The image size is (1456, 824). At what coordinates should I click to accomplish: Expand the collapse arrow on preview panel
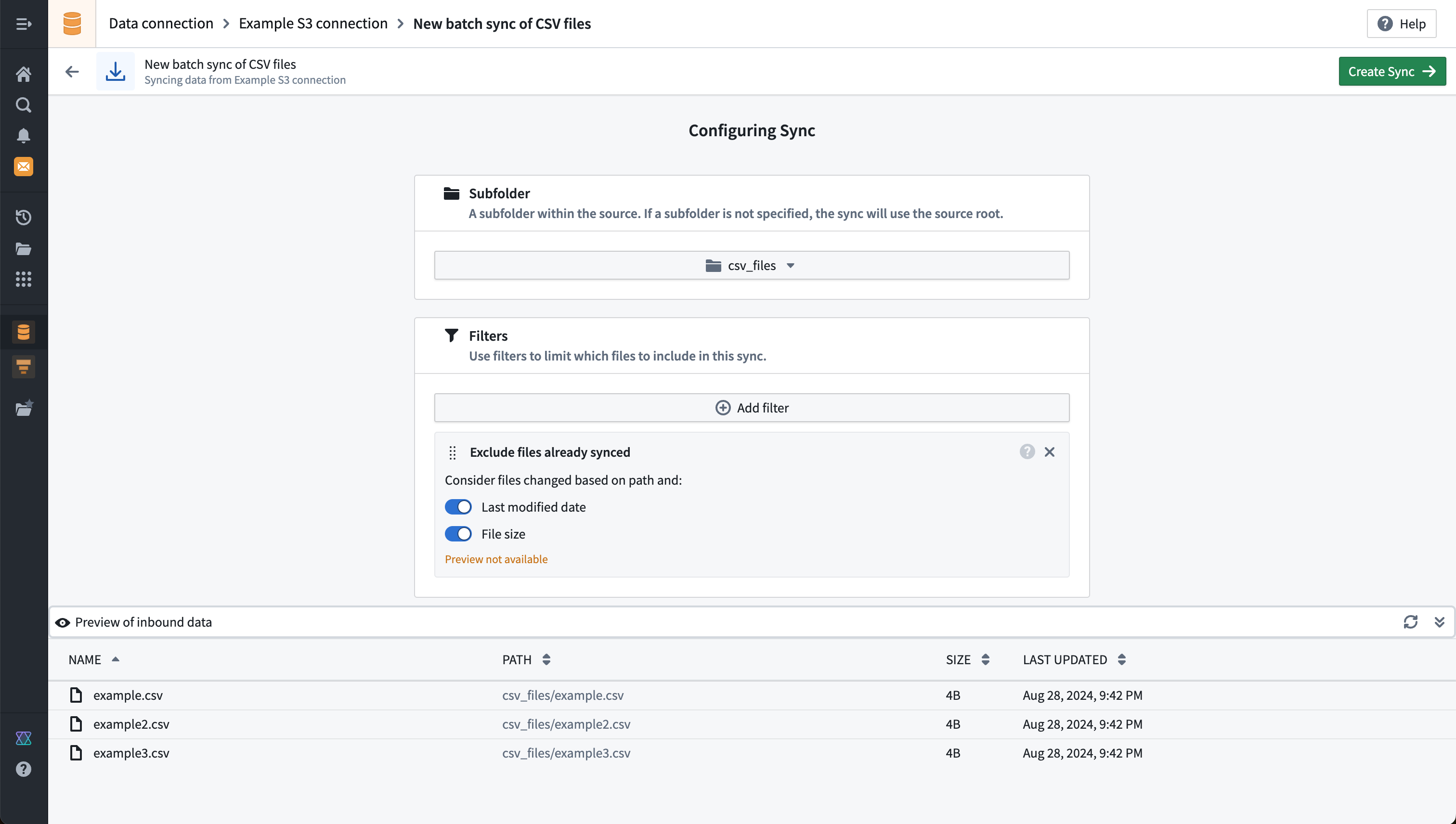click(x=1439, y=622)
